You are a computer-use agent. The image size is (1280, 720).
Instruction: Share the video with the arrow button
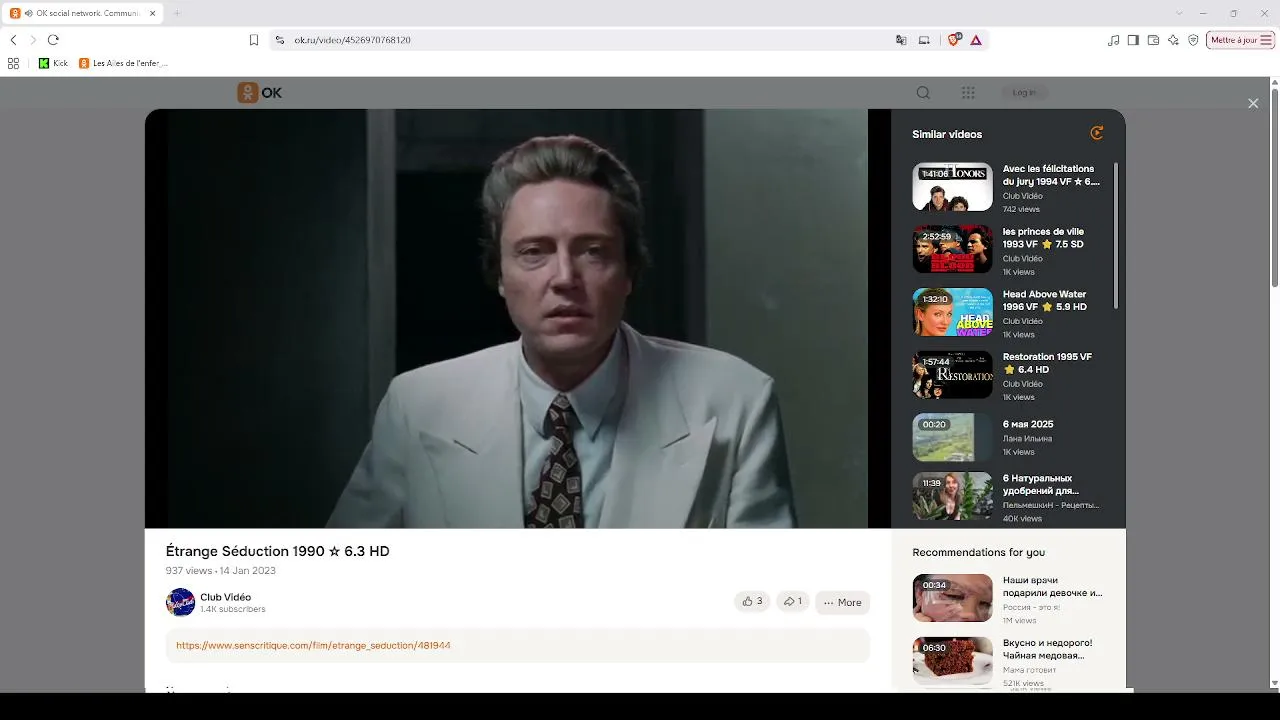793,601
